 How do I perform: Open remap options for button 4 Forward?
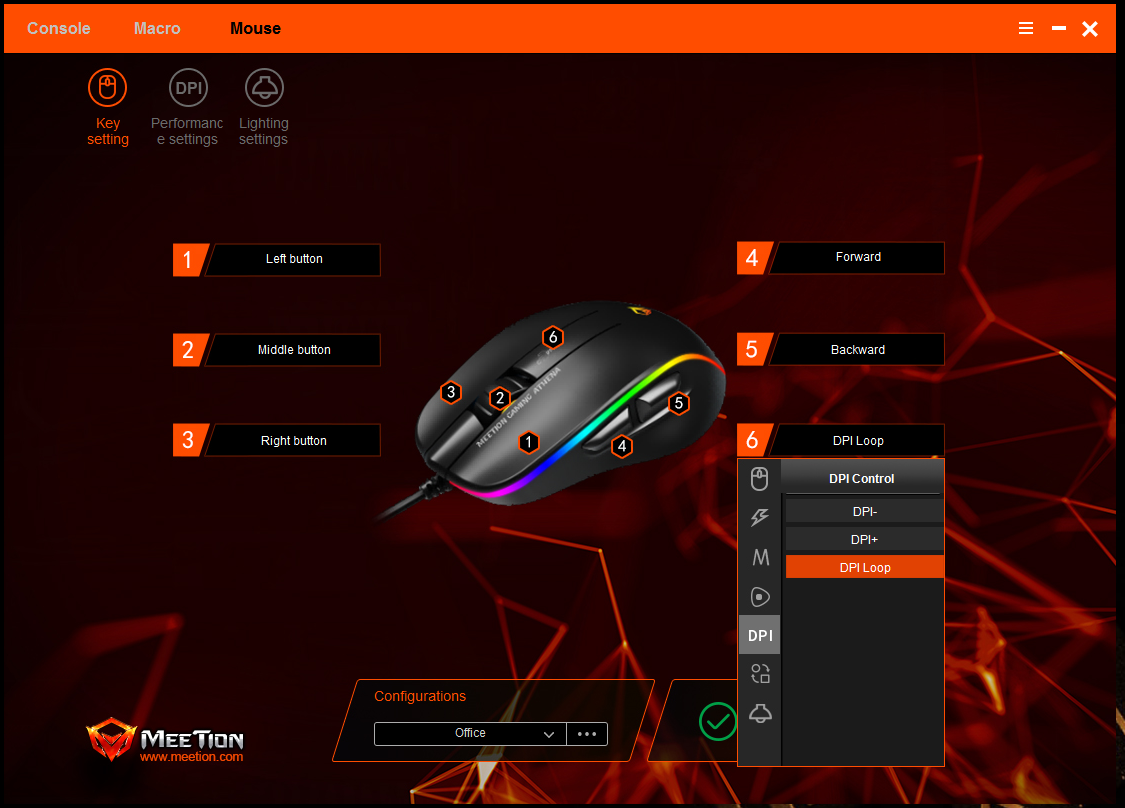tap(858, 257)
